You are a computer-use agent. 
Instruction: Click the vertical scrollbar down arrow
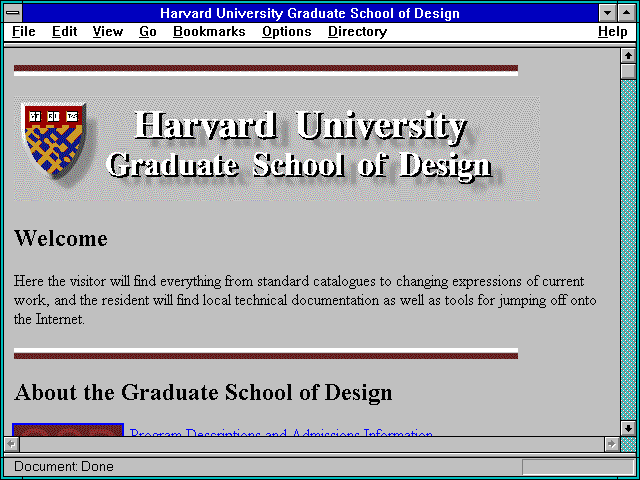[628, 428]
